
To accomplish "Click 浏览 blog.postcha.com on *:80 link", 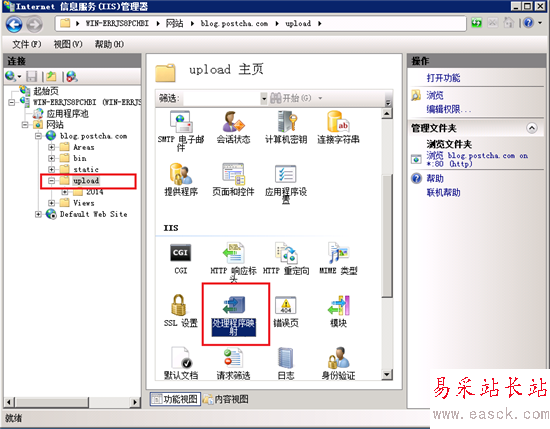I will click(x=477, y=159).
